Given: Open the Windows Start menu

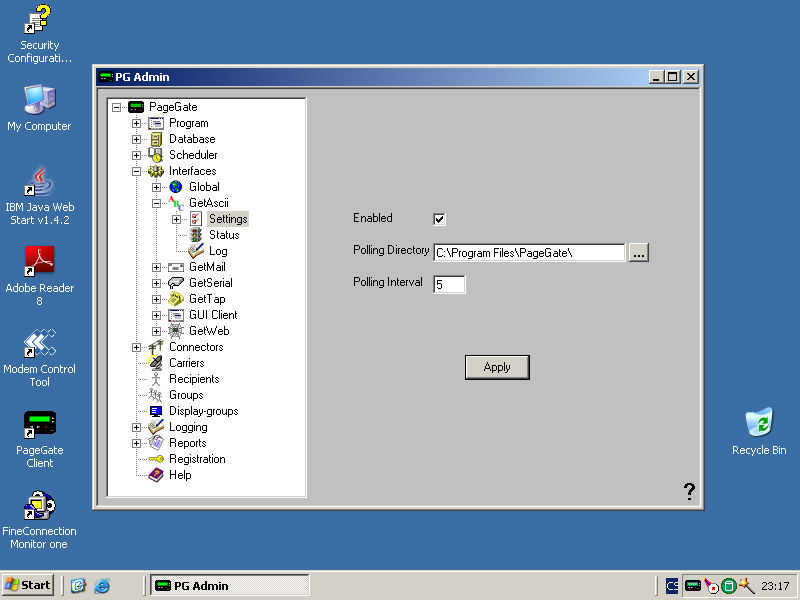Looking at the screenshot, I should click(x=28, y=585).
